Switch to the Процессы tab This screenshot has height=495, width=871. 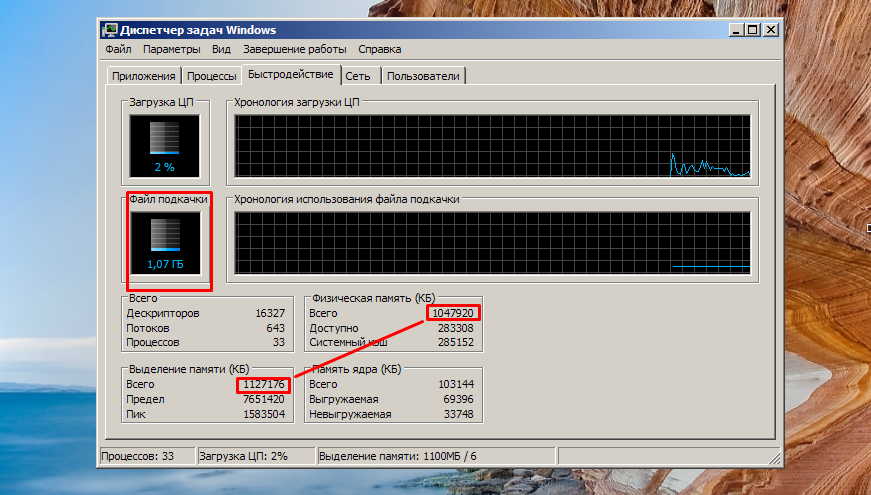[x=212, y=76]
